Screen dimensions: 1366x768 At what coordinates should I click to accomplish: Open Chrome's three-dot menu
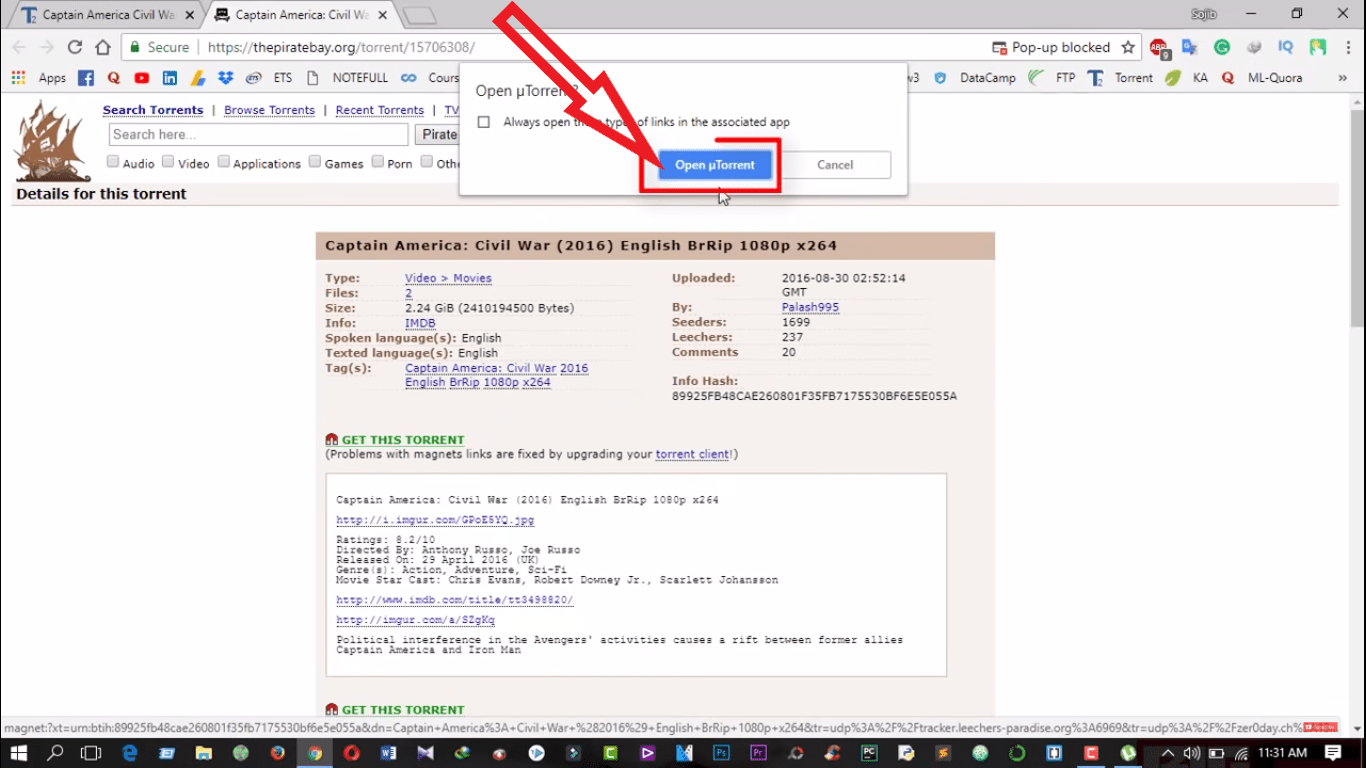(x=1347, y=47)
